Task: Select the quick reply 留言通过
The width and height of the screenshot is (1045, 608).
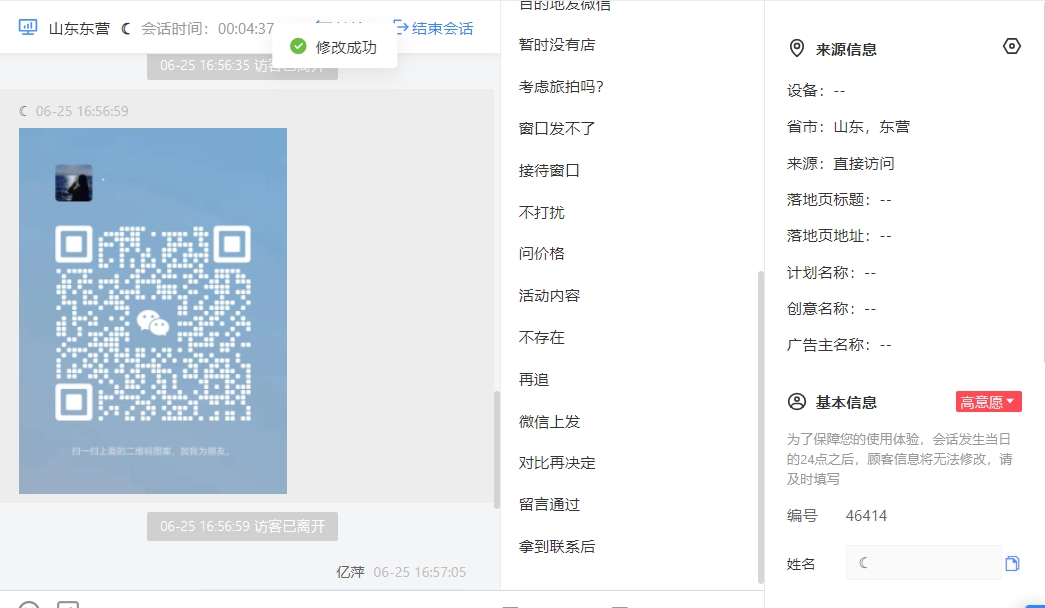Action: [549, 505]
